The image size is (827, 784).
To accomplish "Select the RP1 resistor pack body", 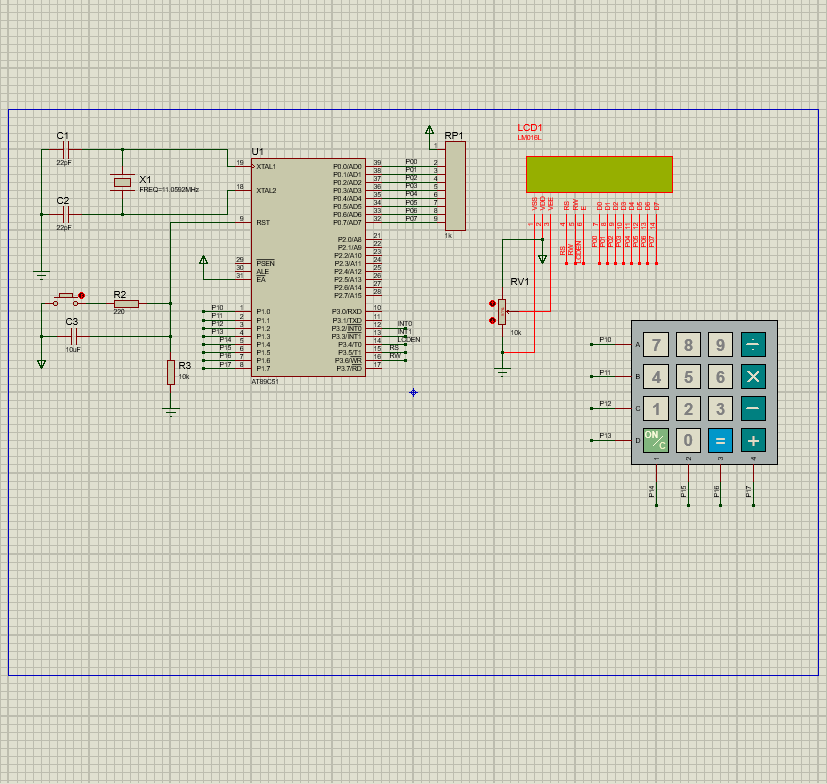I will coord(455,186).
